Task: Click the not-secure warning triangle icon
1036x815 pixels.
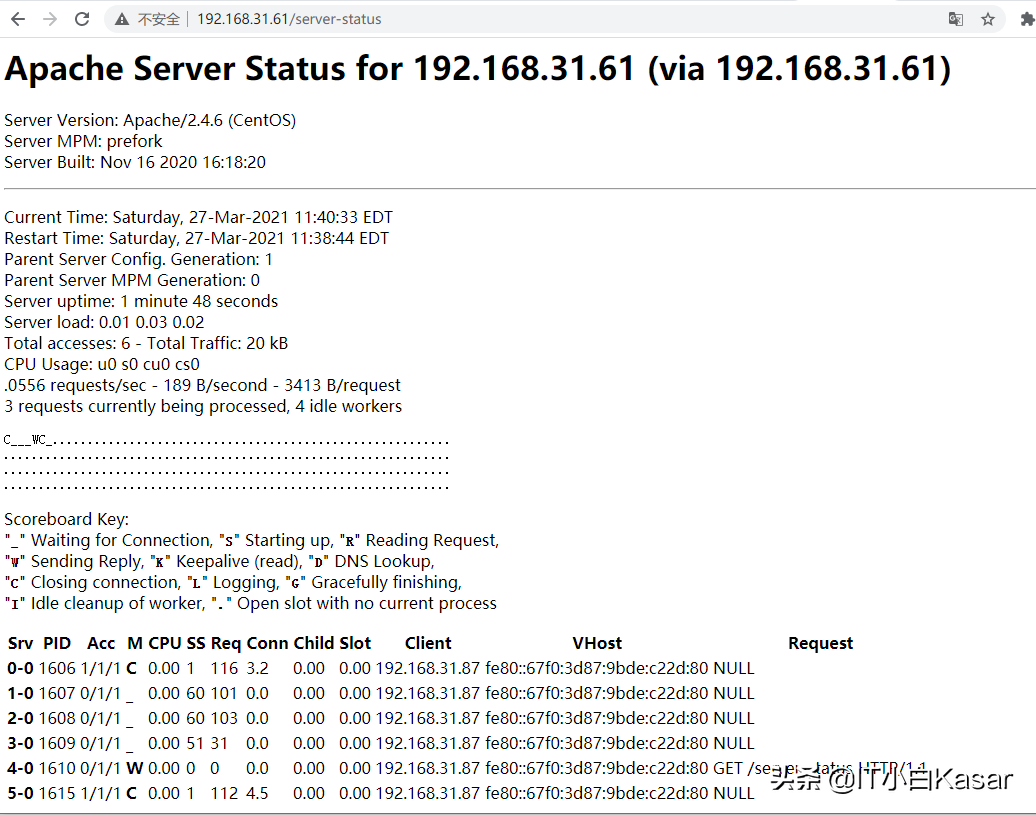Action: click(122, 19)
